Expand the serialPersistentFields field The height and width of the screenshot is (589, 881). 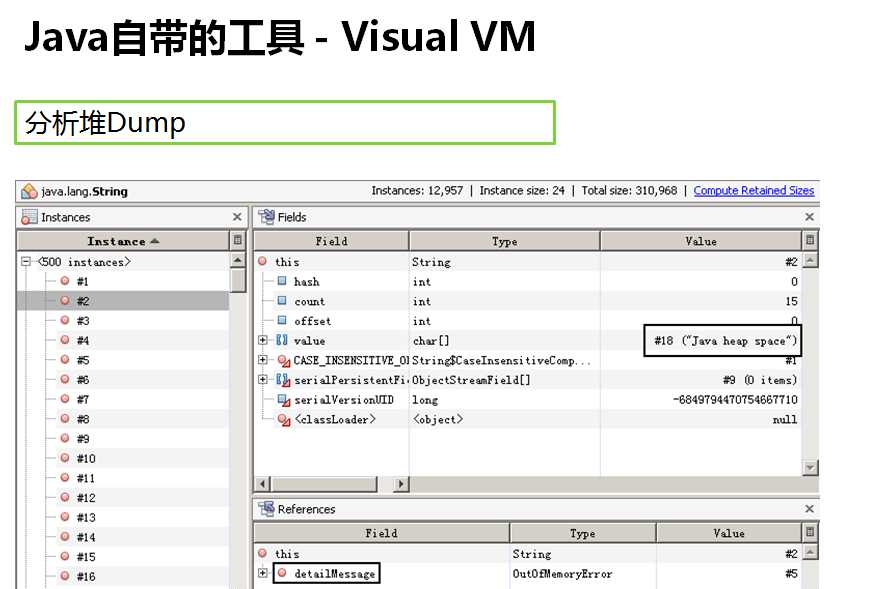(x=262, y=379)
